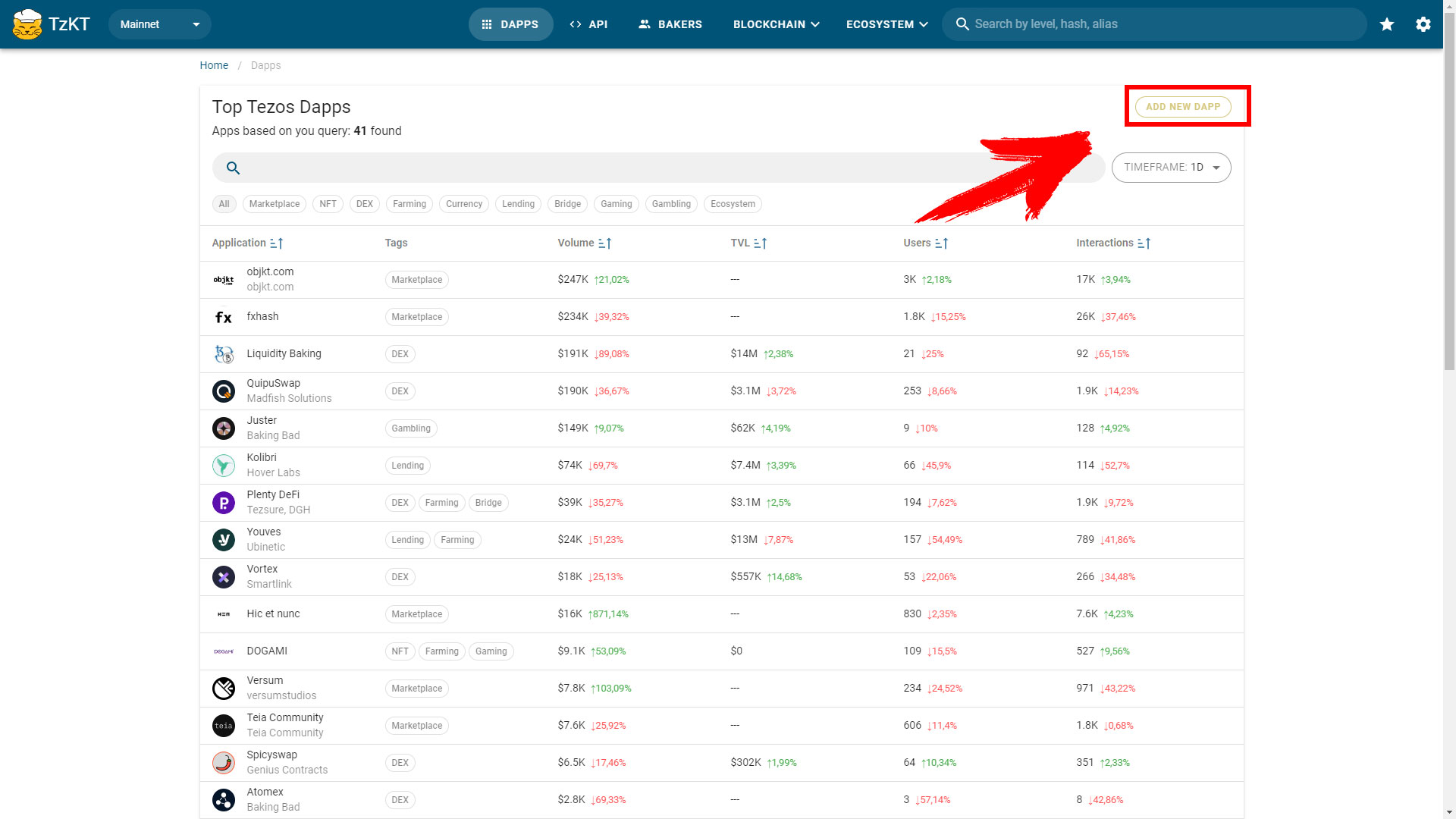The height and width of the screenshot is (819, 1456).
Task: Open settings gear icon
Action: point(1423,24)
